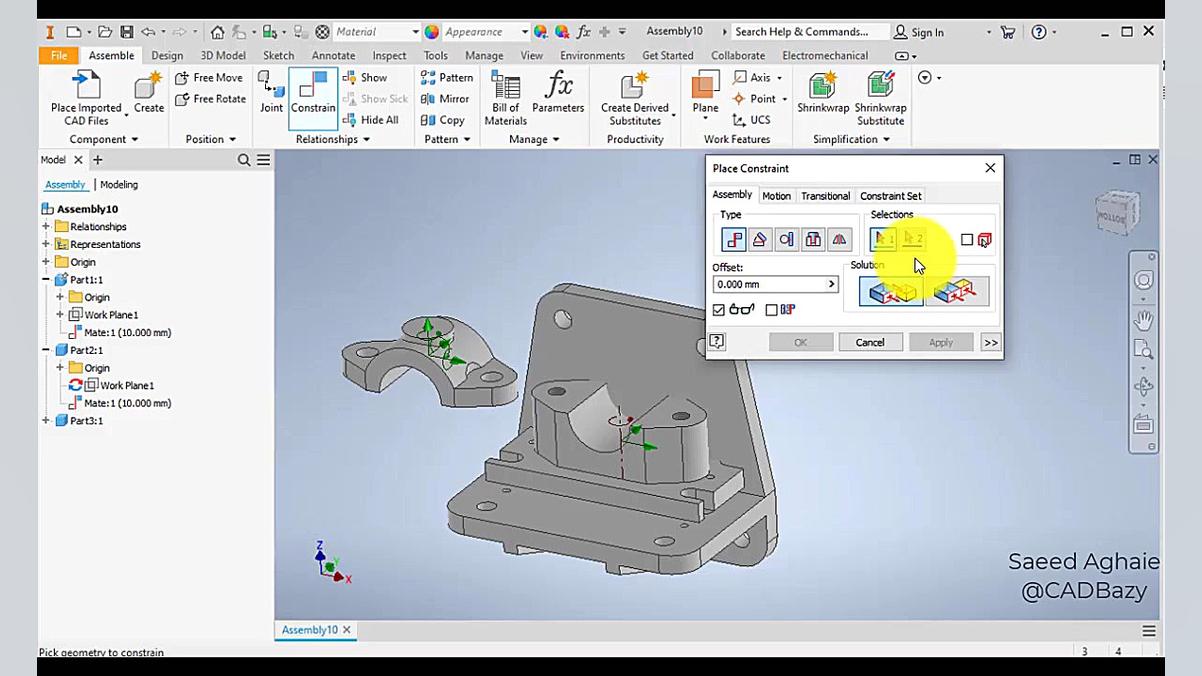Image resolution: width=1202 pixels, height=676 pixels.
Task: Open the 3D Model ribbon tab
Action: 223,56
